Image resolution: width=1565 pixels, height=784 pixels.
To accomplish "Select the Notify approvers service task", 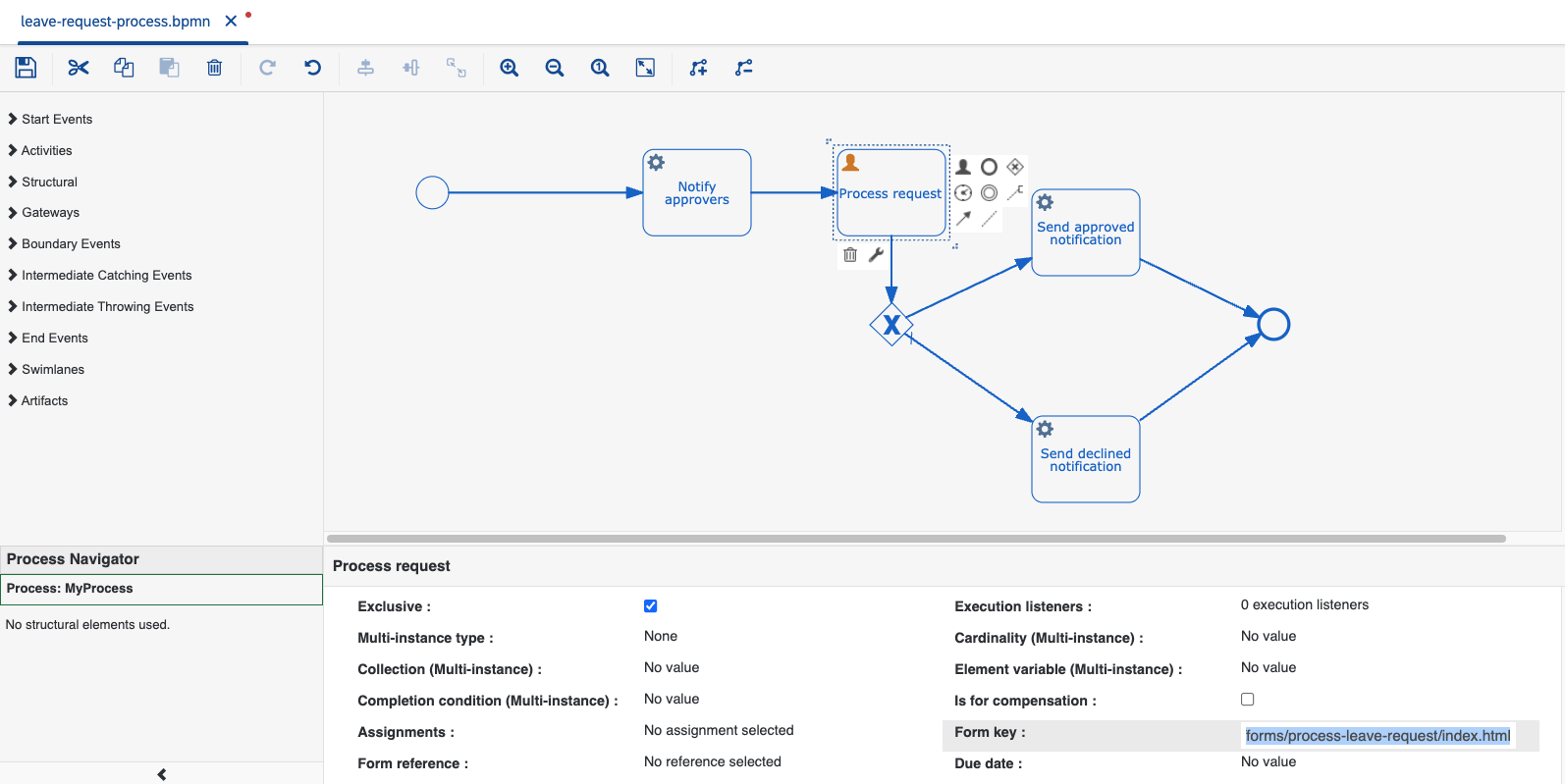I will tap(697, 192).
